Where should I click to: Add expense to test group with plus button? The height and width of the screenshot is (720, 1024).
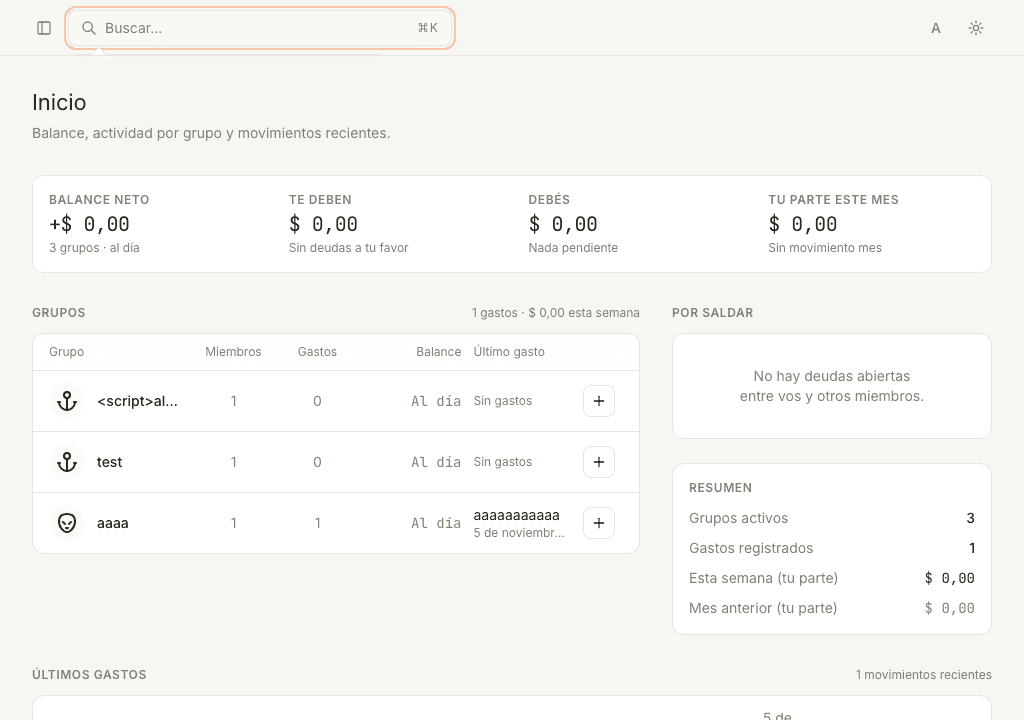[599, 462]
